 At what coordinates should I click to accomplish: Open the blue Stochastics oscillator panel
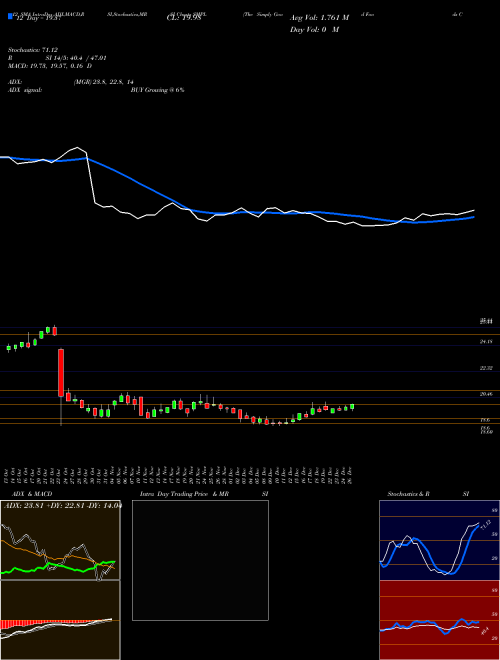[439, 540]
